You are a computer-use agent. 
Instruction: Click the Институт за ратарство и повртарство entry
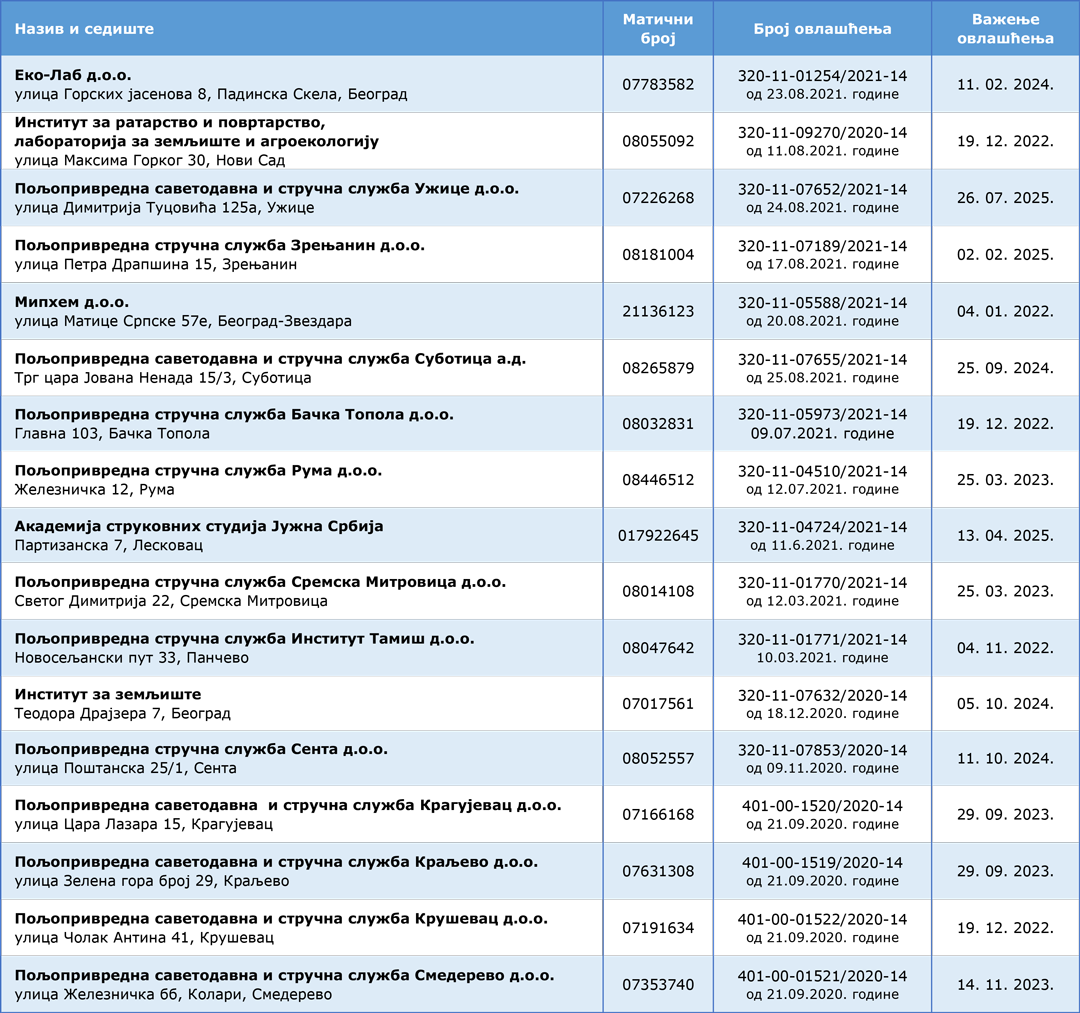[171, 123]
